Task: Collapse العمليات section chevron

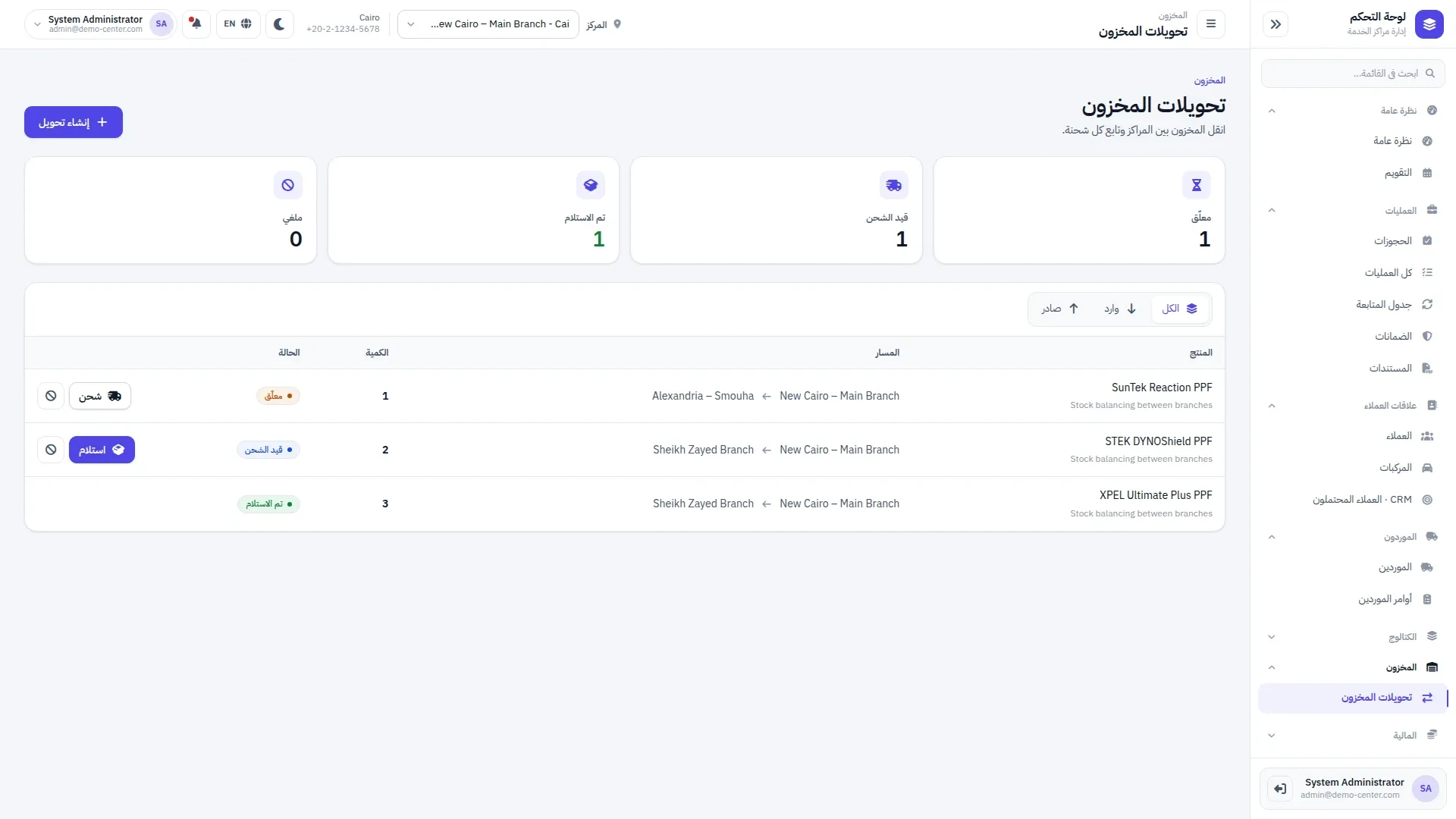Action: click(x=1272, y=210)
